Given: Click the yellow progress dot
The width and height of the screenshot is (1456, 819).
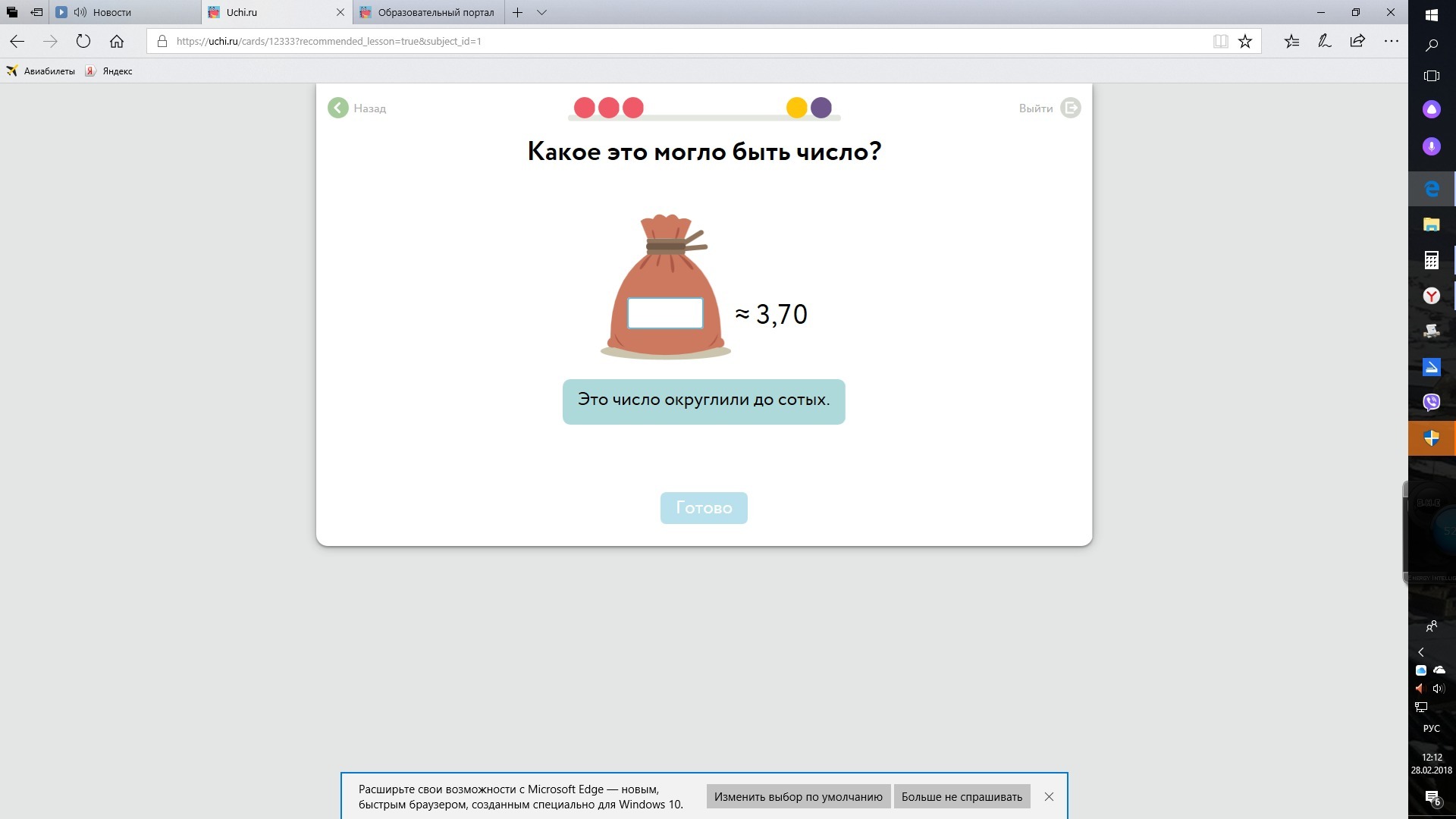Looking at the screenshot, I should click(x=796, y=108).
